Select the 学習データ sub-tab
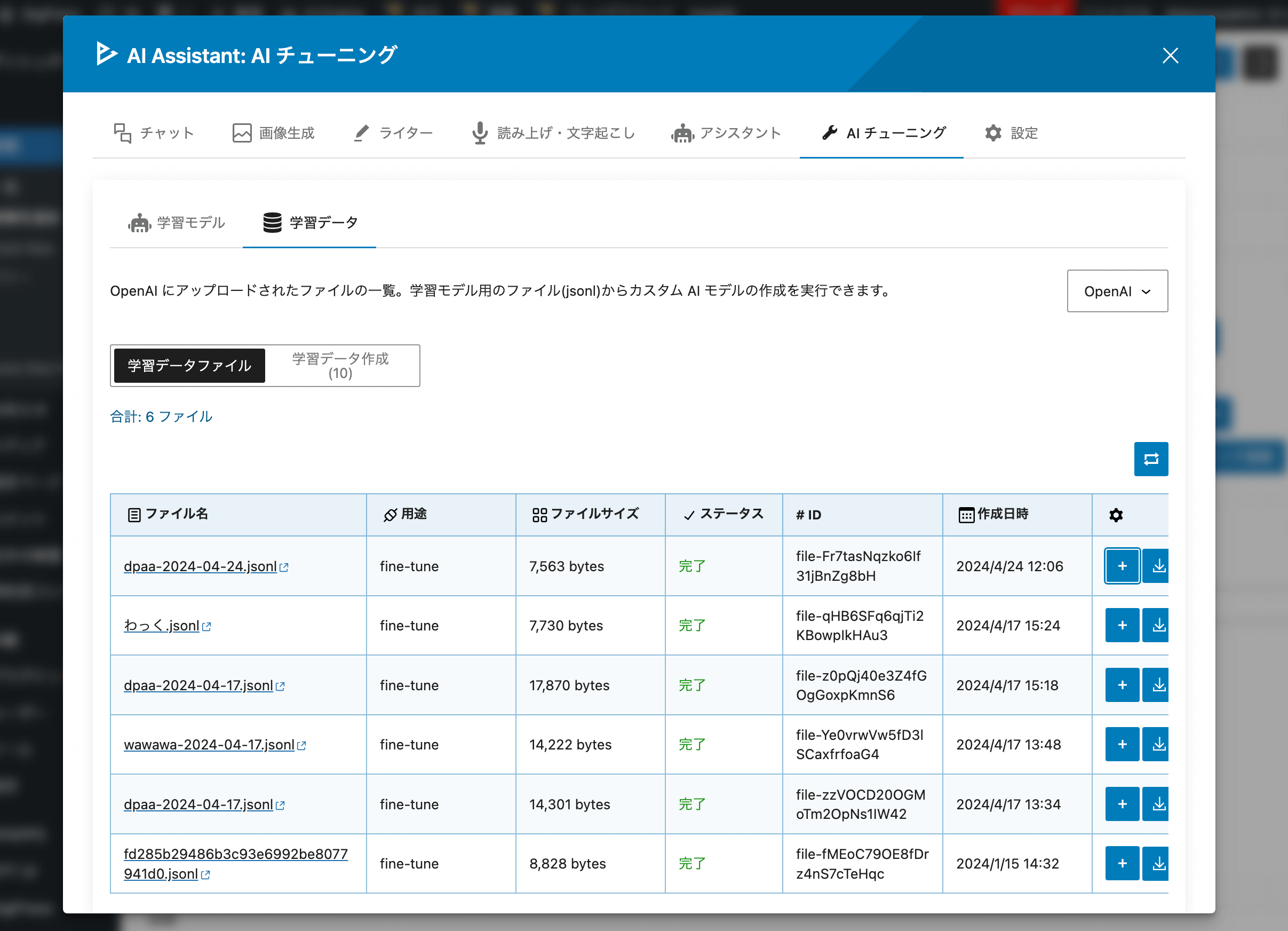Image resolution: width=1288 pixels, height=931 pixels. coord(309,222)
